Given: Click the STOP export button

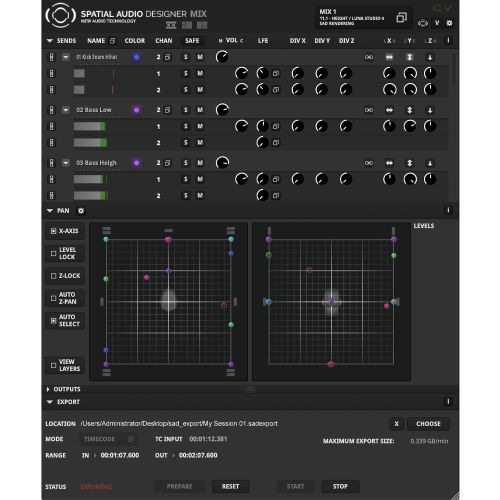Looking at the screenshot, I should click(x=340, y=486).
